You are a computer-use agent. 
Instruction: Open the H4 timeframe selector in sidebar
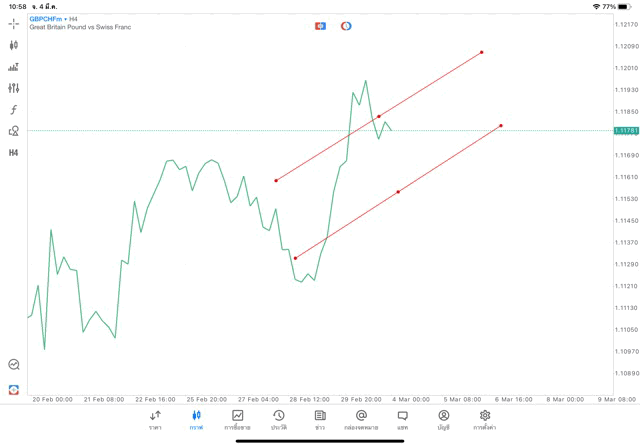(13, 153)
